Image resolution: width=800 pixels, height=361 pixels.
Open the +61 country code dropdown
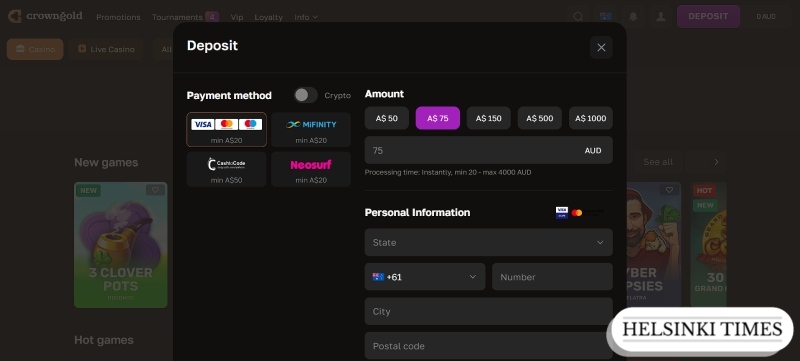[425, 277]
